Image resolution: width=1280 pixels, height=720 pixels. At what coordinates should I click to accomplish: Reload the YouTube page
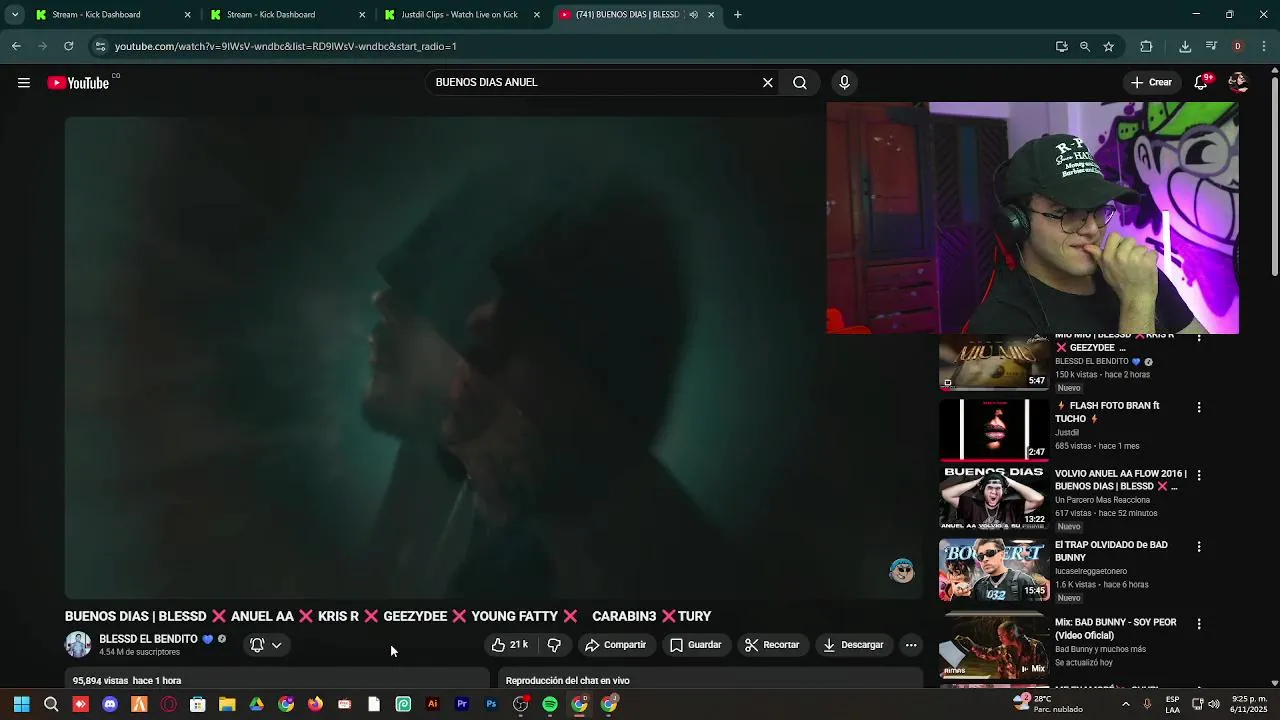pyautogui.click(x=68, y=46)
